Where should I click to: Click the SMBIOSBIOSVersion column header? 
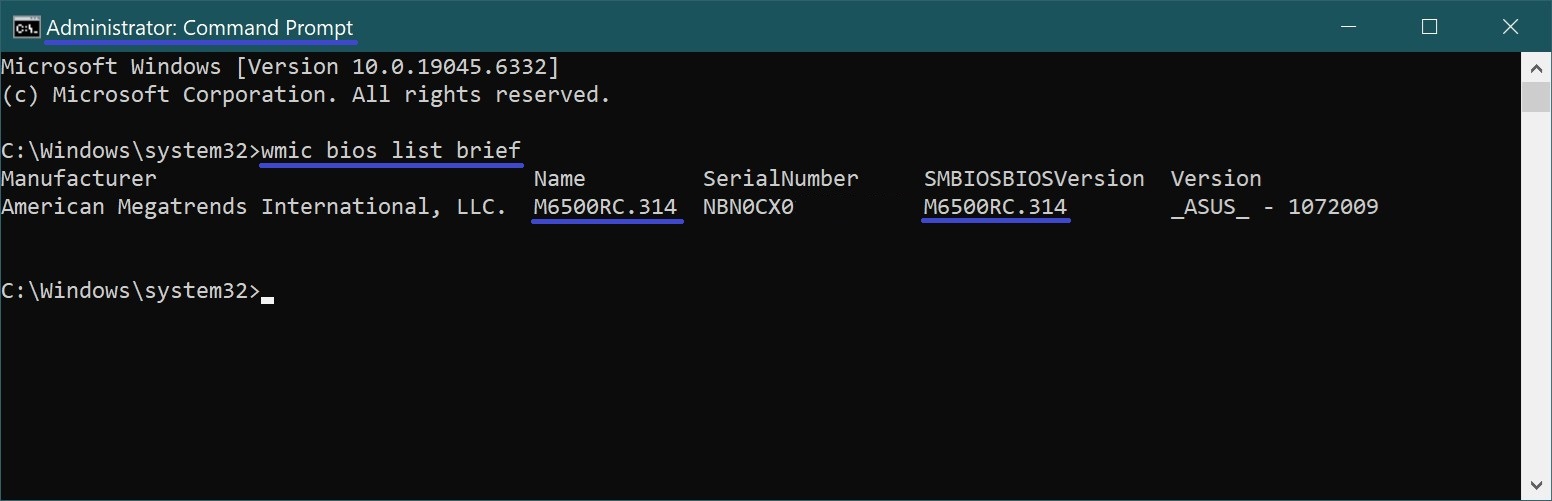[1034, 179]
